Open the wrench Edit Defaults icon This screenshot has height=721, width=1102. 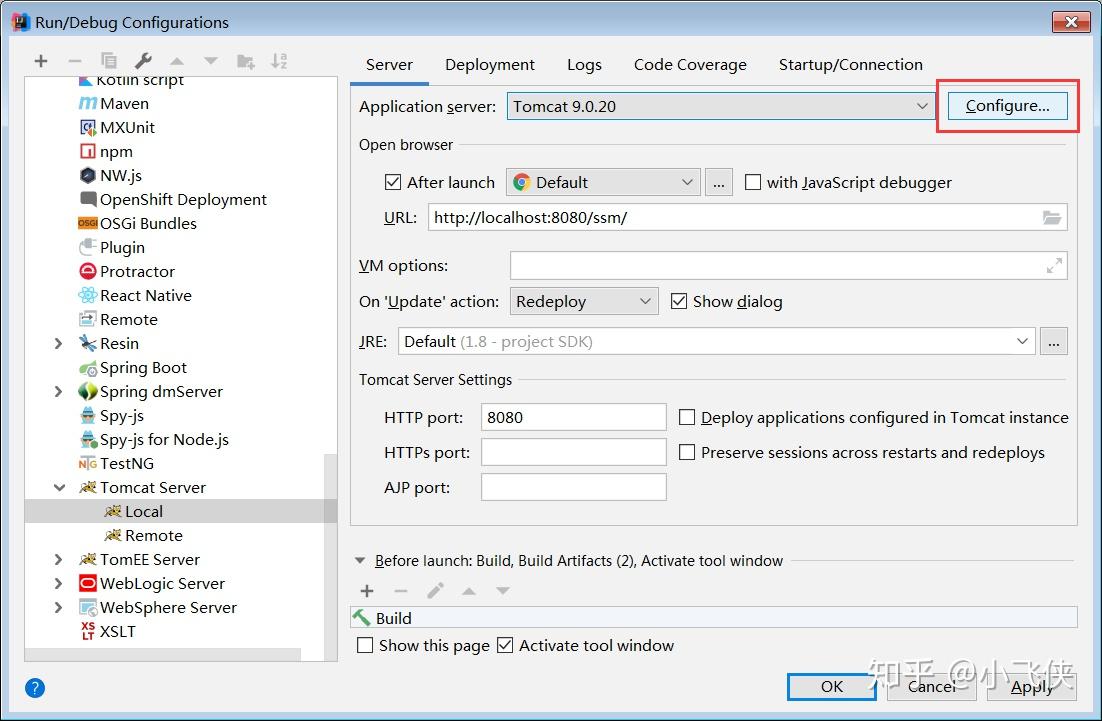[143, 61]
